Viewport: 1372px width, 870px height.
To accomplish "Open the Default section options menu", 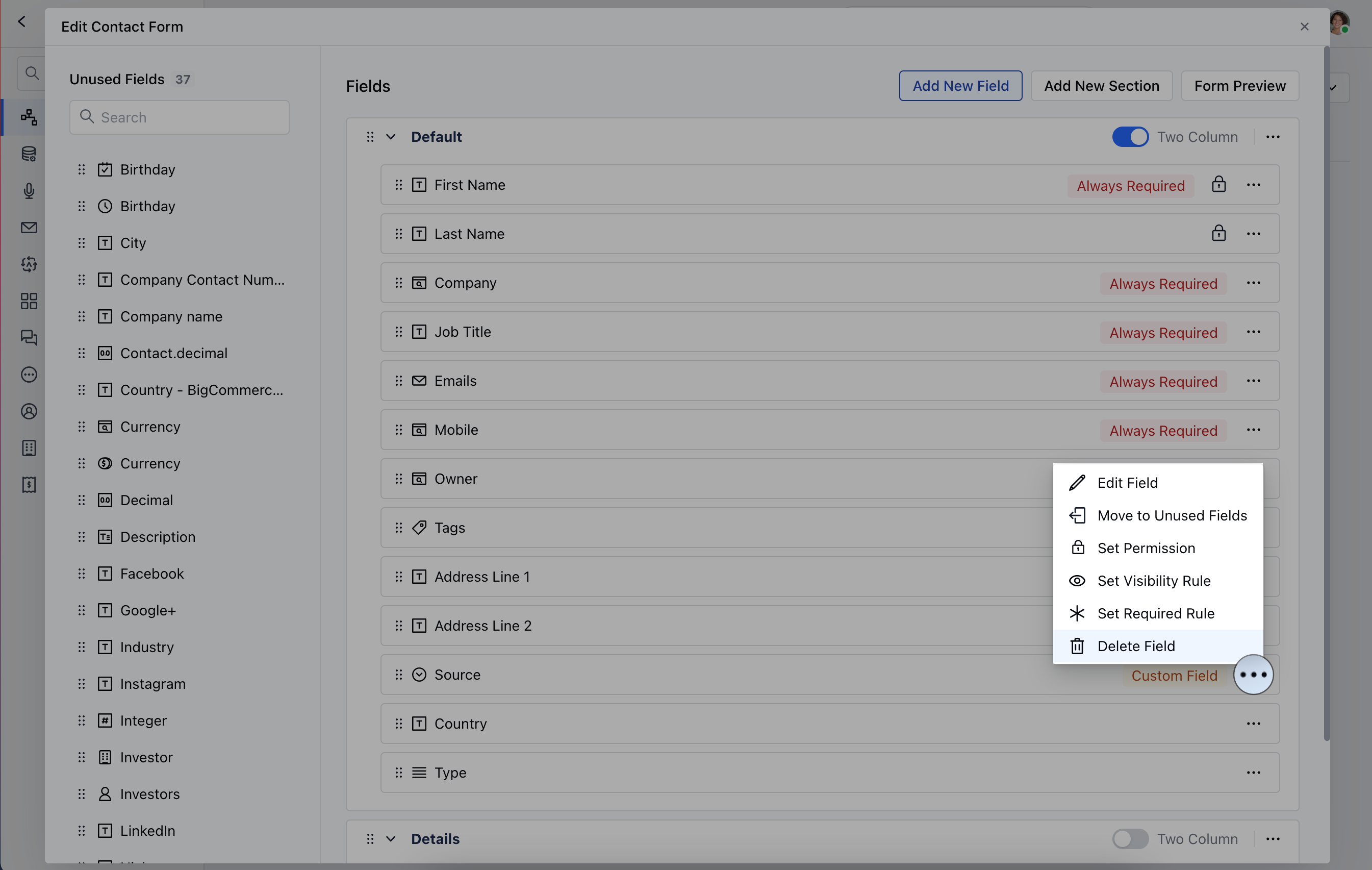I will click(1273, 137).
